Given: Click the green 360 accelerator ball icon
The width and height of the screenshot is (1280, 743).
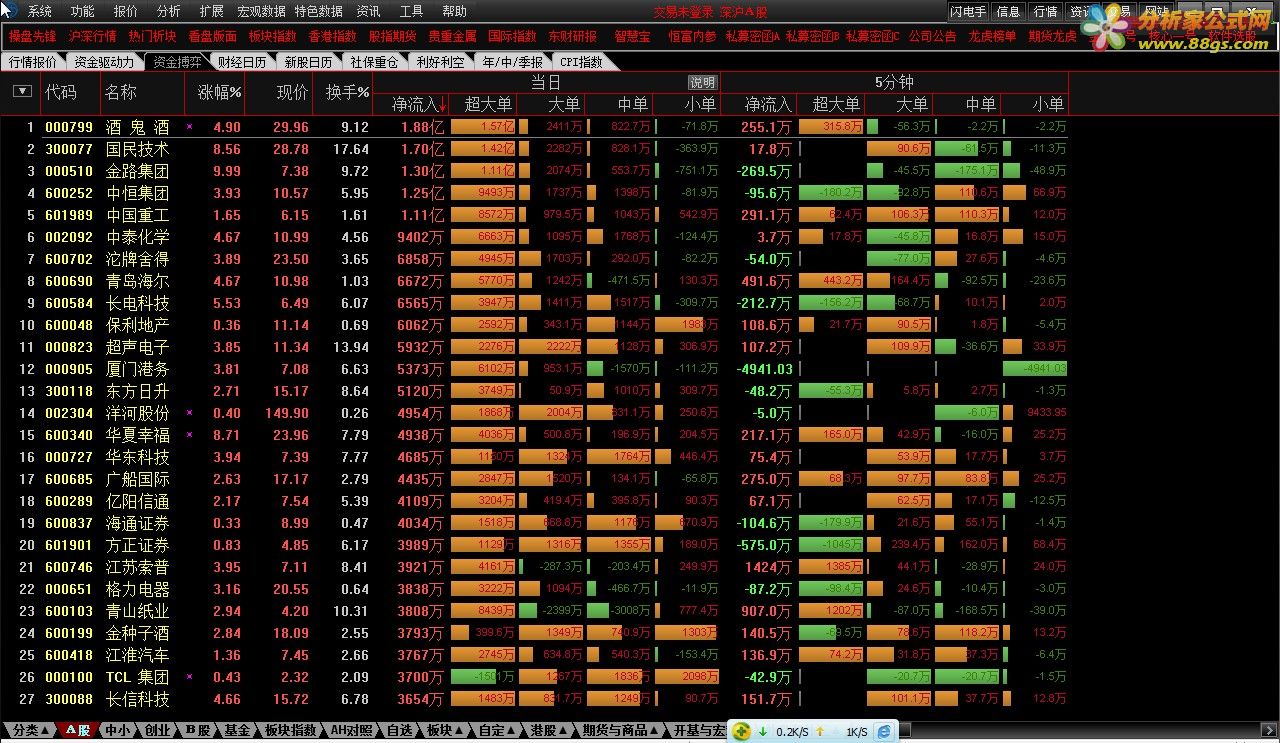Looking at the screenshot, I should [742, 732].
